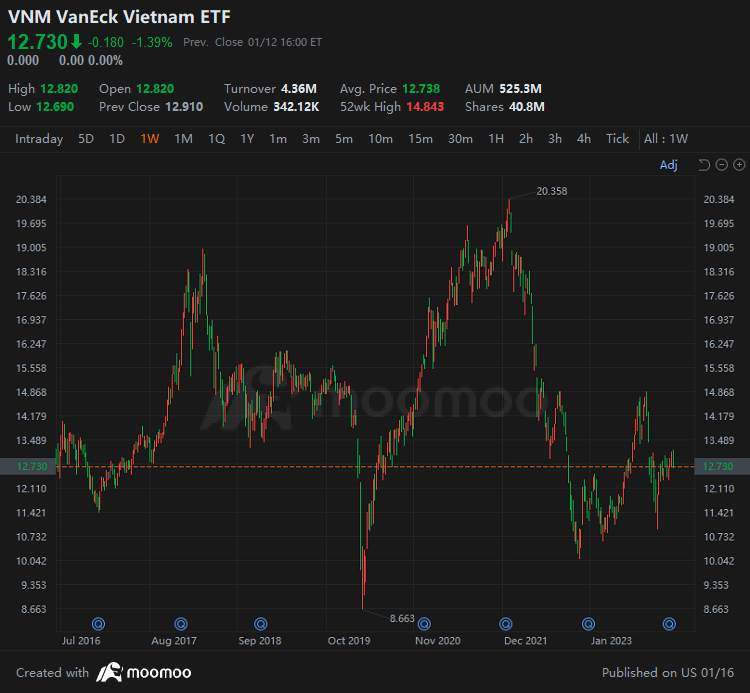Image resolution: width=750 pixels, height=693 pixels.
Task: Select the 1Y timeframe tab
Action: pos(247,139)
